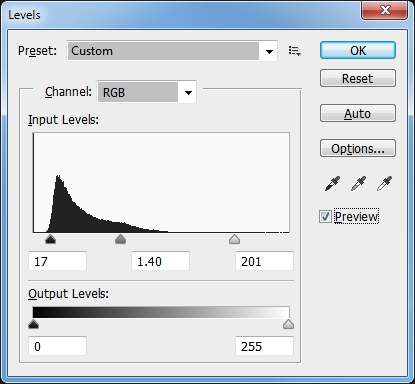This screenshot has width=415, height=384.
Task: Open the preset options menu icon
Action: click(295, 51)
